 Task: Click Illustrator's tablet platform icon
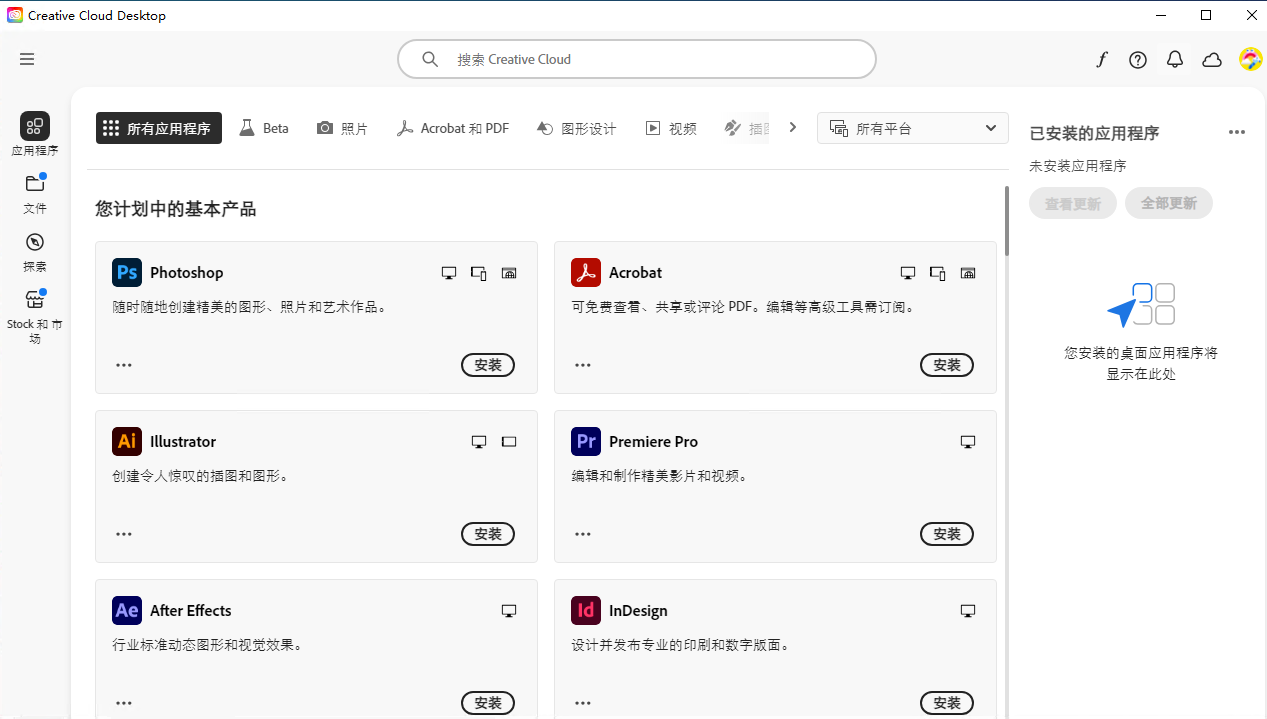tap(509, 442)
